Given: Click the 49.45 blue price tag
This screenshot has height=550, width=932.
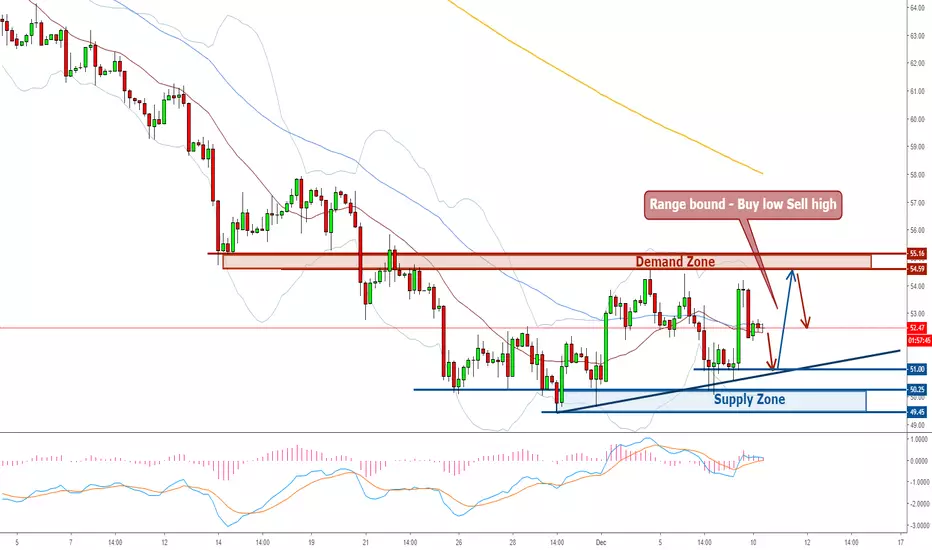Looking at the screenshot, I should 917,412.
